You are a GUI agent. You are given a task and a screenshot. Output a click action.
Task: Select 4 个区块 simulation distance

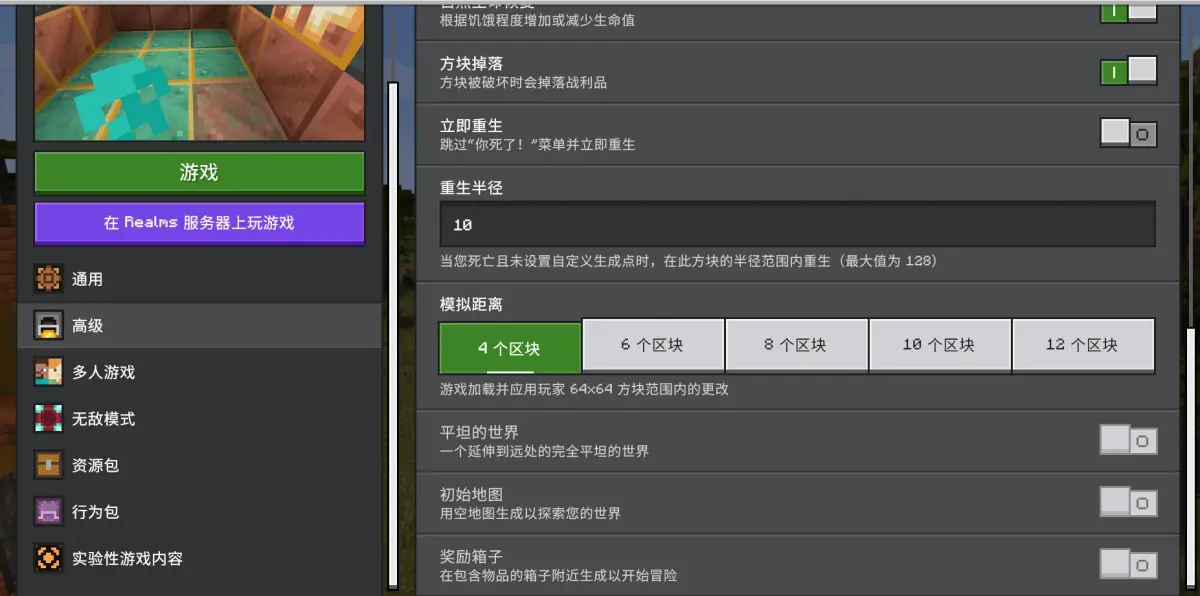[x=510, y=347]
